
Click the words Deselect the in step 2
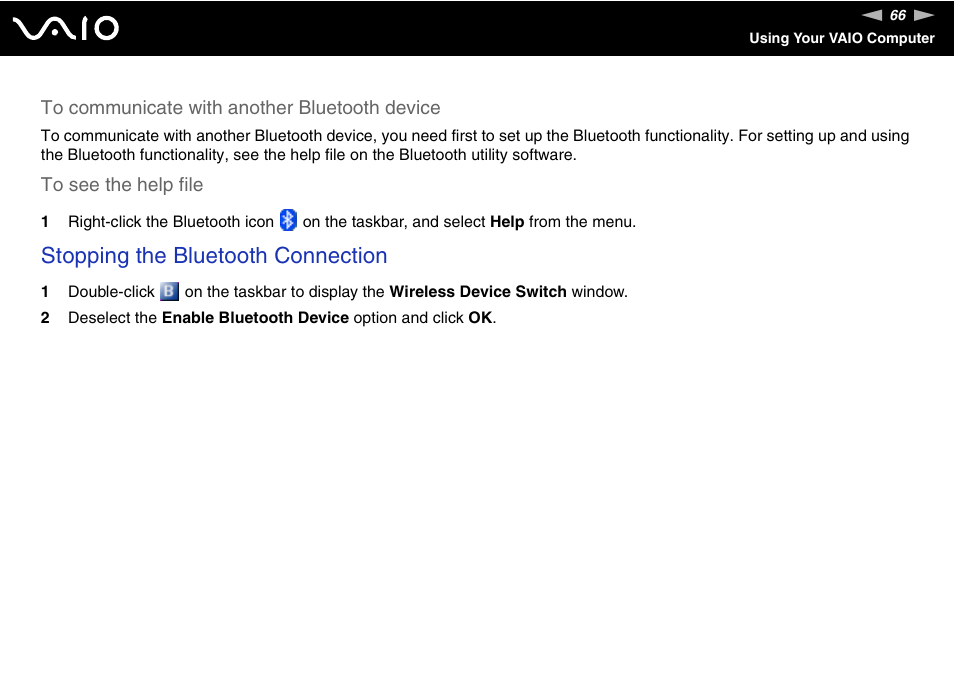pos(113,318)
